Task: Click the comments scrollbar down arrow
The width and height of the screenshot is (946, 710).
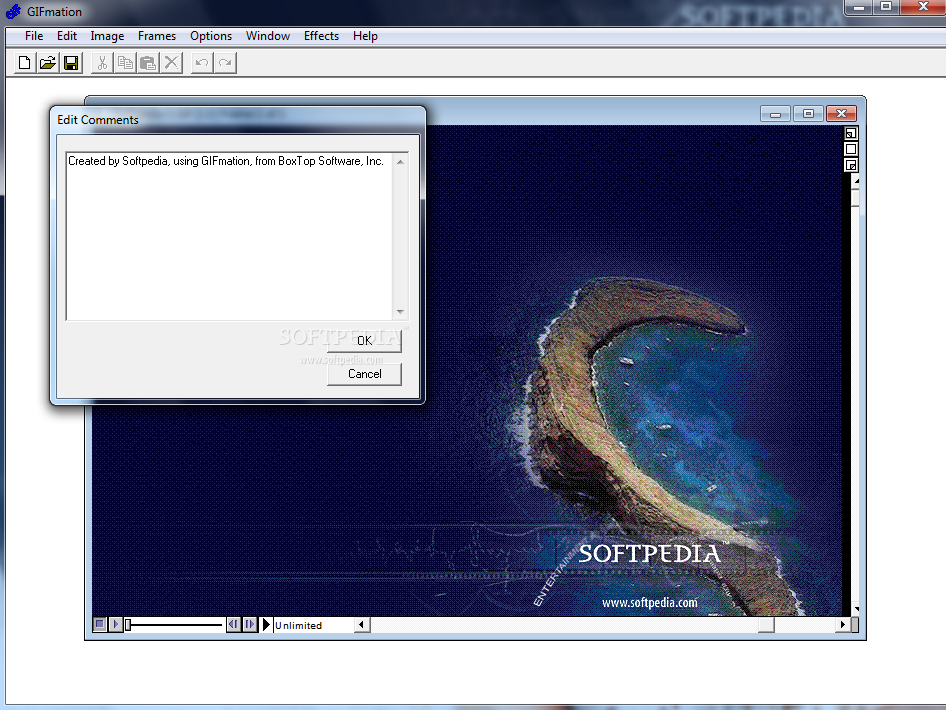Action: 400,311
